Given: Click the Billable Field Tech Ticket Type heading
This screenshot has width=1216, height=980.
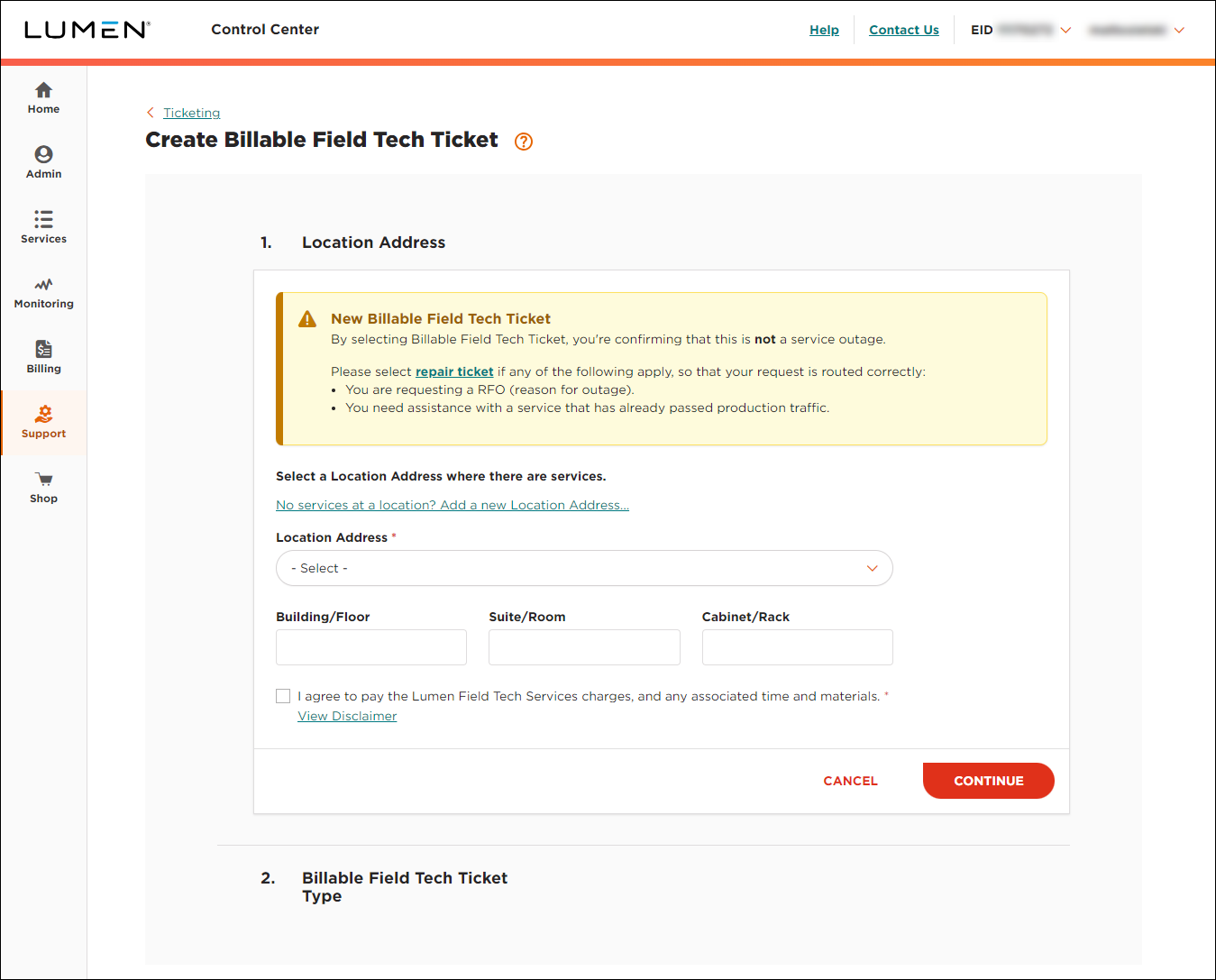Looking at the screenshot, I should point(405,887).
